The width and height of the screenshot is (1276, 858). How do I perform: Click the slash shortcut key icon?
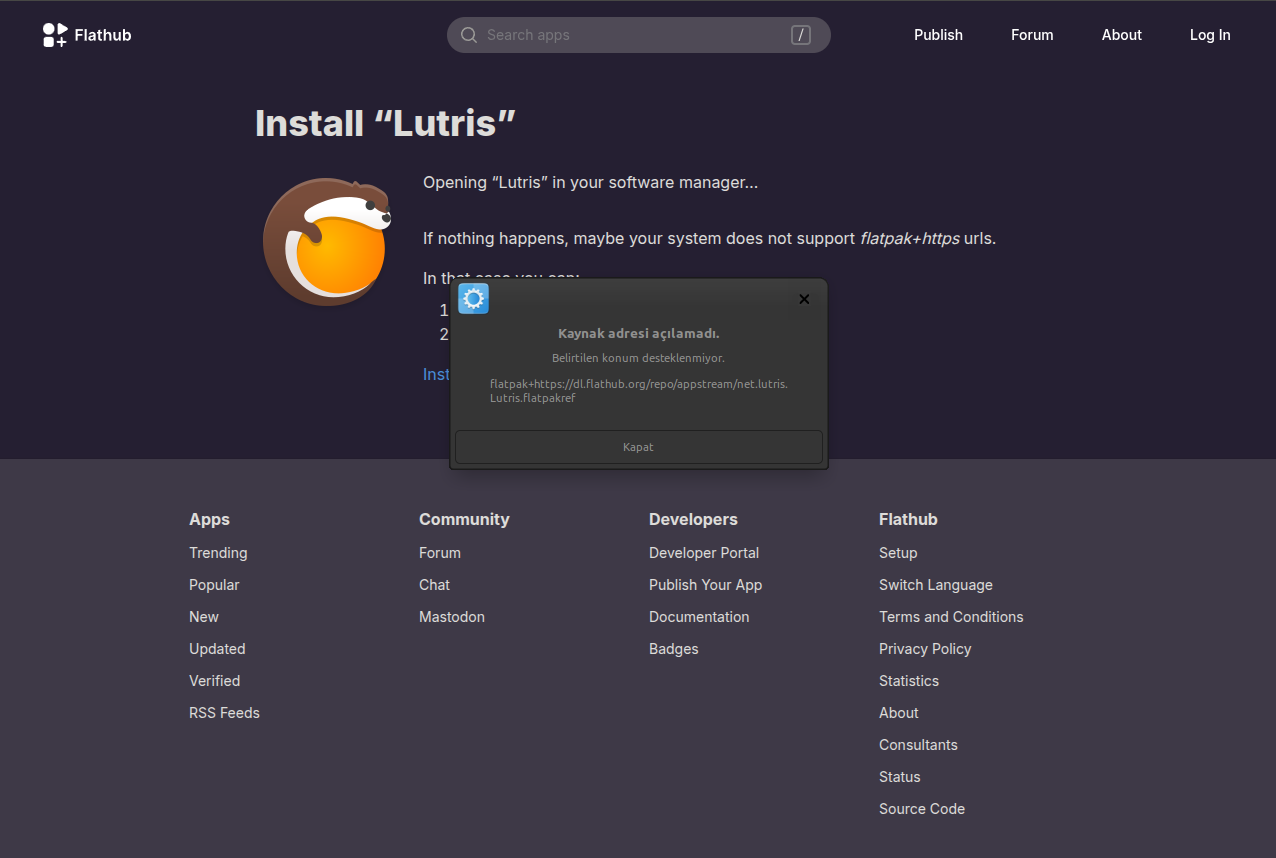800,35
